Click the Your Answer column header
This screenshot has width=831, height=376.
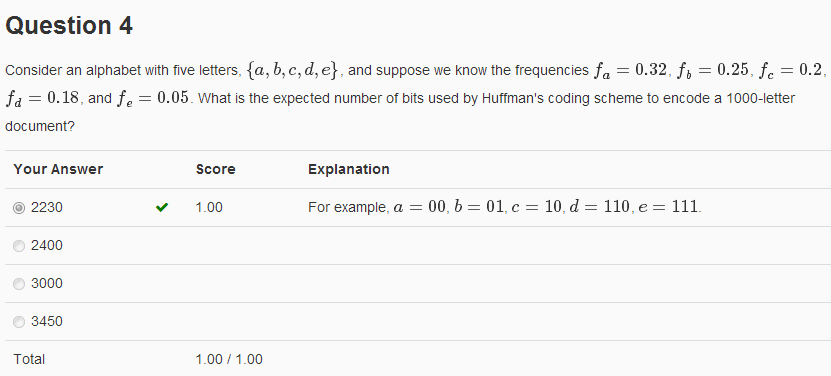[x=58, y=169]
